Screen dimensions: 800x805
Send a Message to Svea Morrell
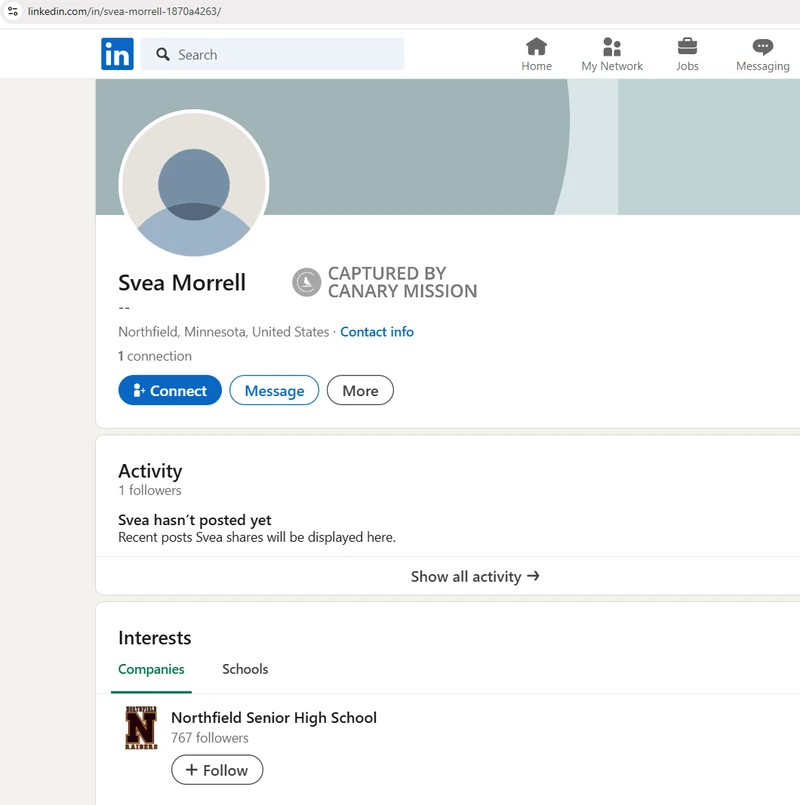coord(274,390)
